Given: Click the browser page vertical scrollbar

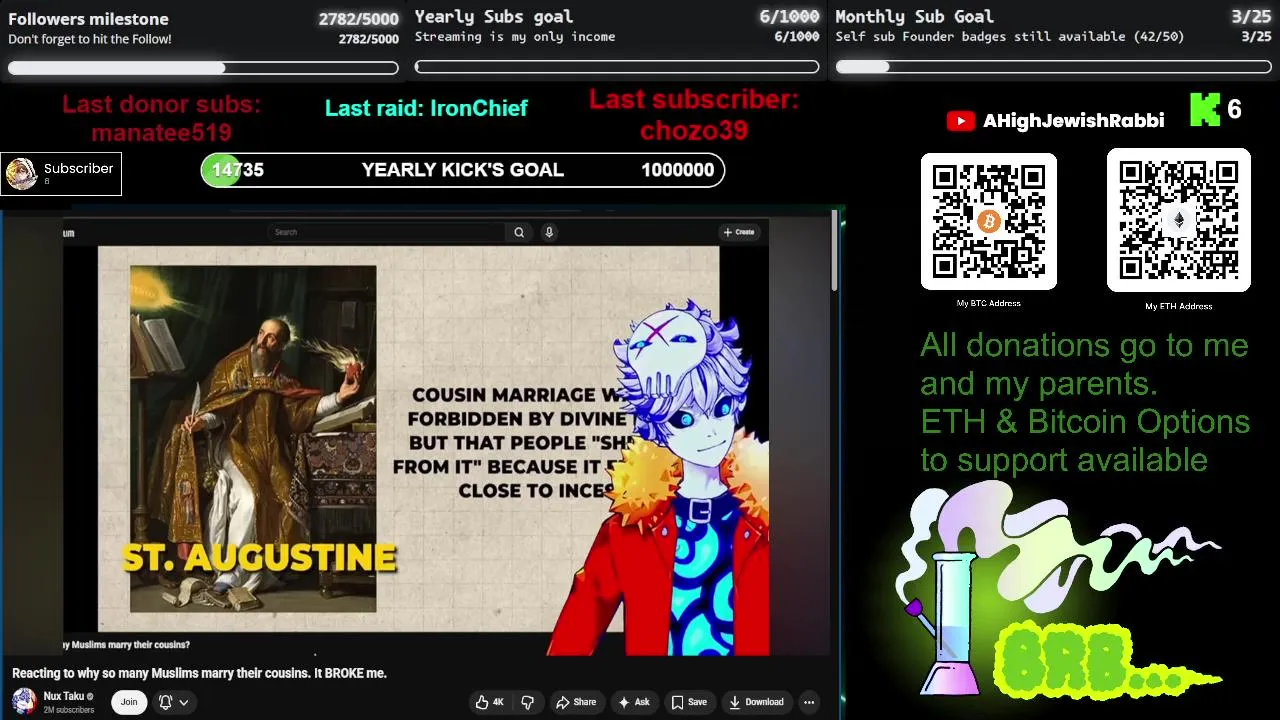Looking at the screenshot, I should coord(834,252).
